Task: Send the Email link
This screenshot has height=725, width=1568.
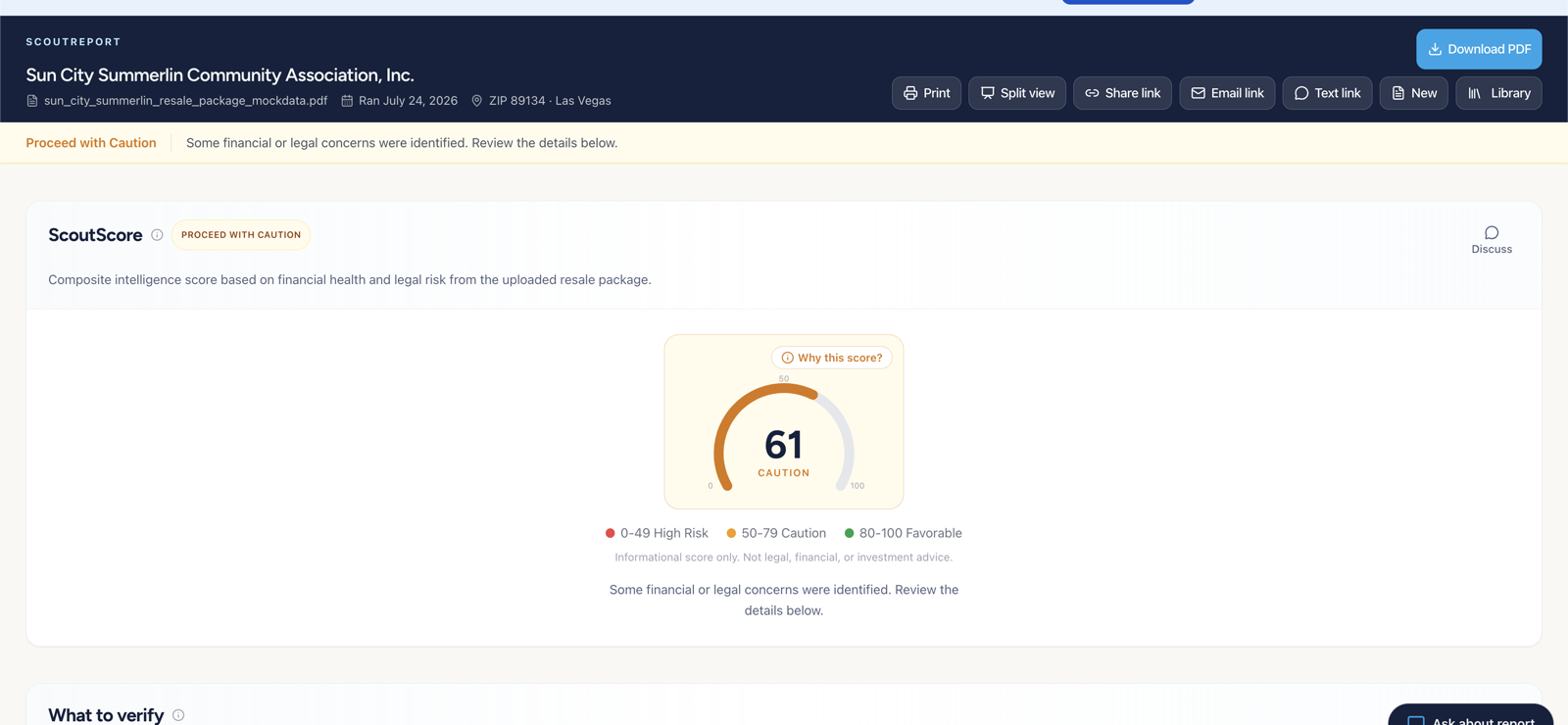Action: tap(1227, 93)
